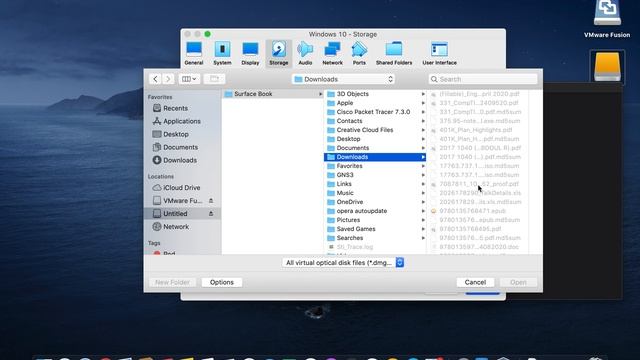The image size is (640, 360).
Task: Go back in the file dialog
Action: 155,79
